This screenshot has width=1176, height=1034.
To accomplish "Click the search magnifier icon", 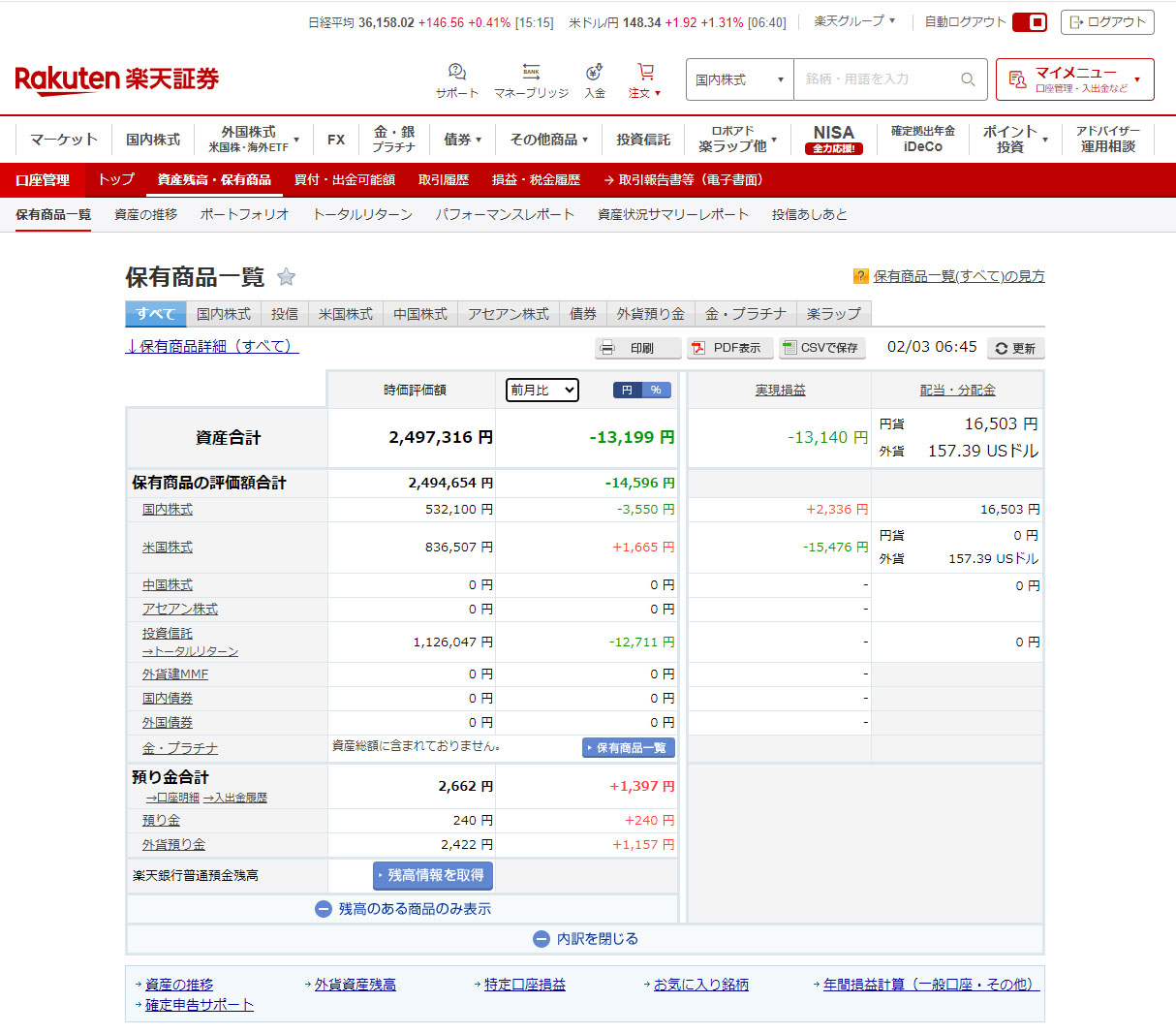I will tap(968, 79).
